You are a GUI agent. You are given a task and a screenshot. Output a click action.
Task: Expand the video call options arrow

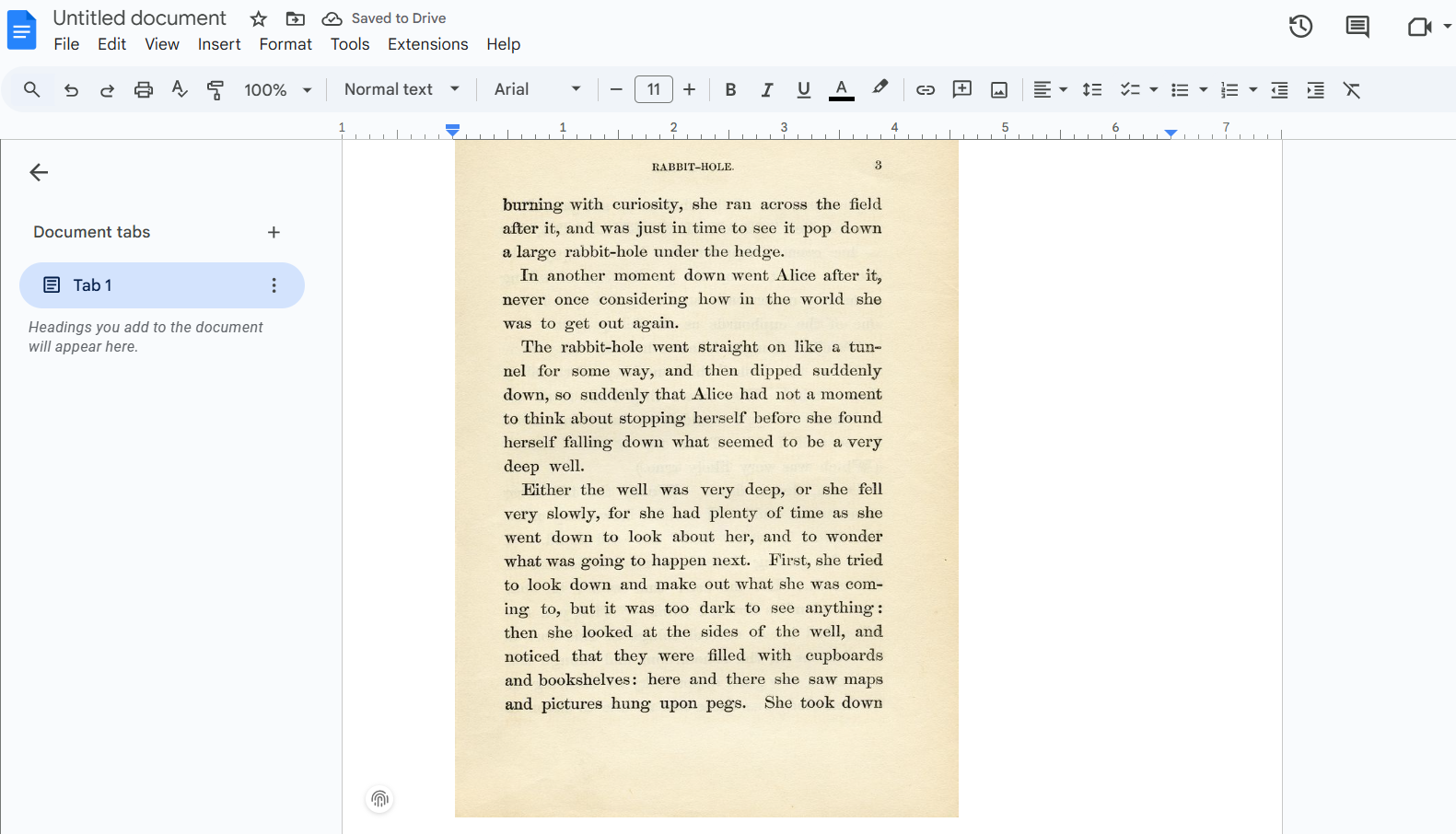[x=1448, y=27]
